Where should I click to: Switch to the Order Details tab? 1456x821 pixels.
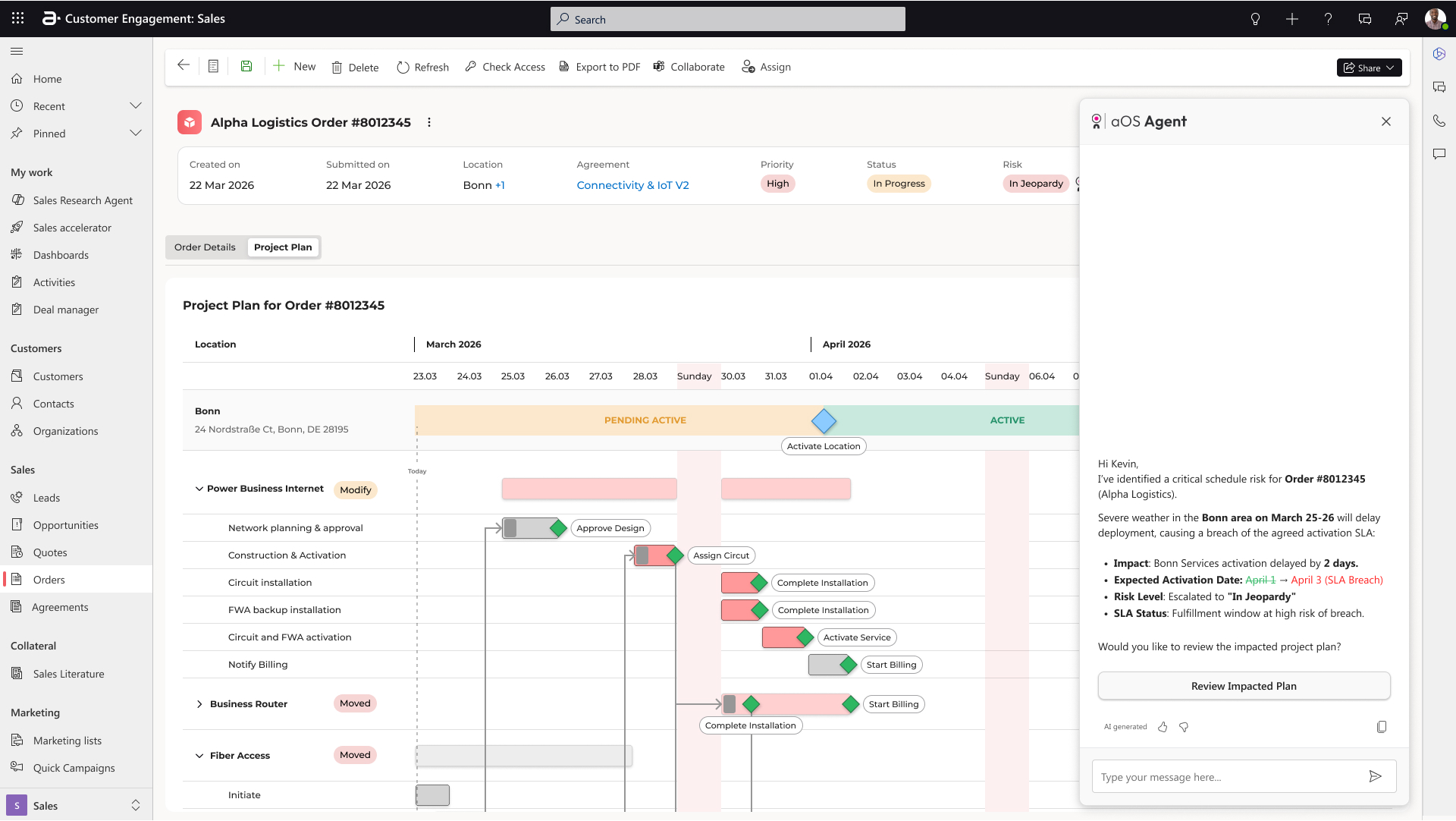(x=205, y=247)
